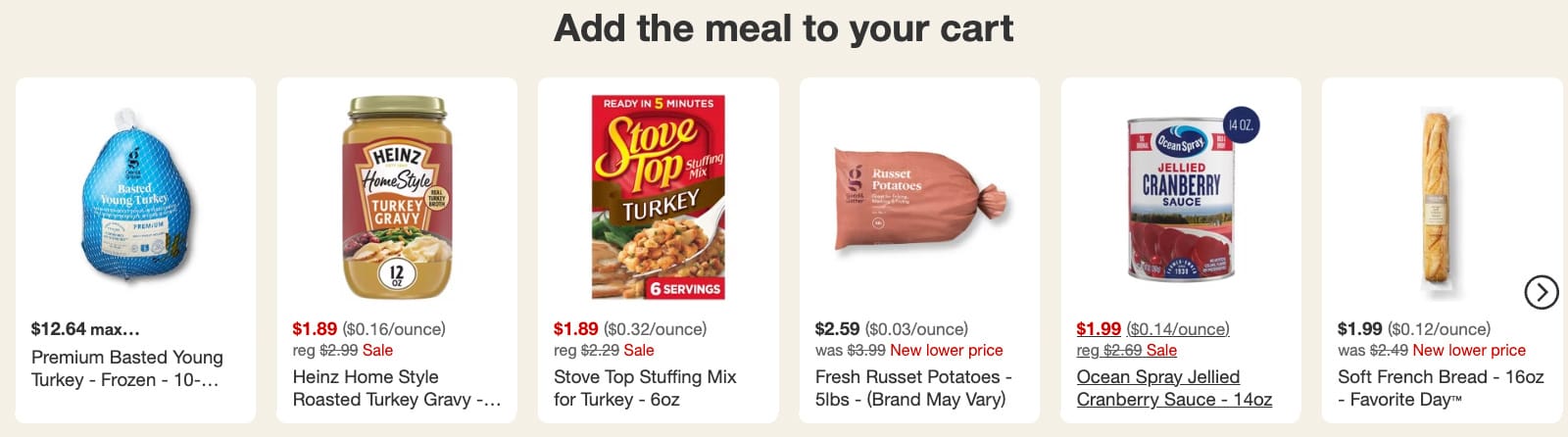Viewport: 1568px width, 437px height.
Task: Click the next carousel arrow button
Action: pos(1541,292)
